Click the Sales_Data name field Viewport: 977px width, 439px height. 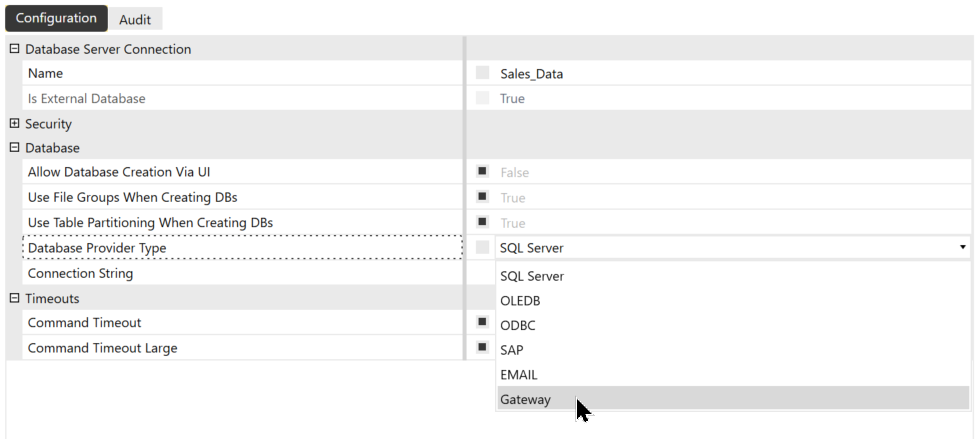click(531, 73)
